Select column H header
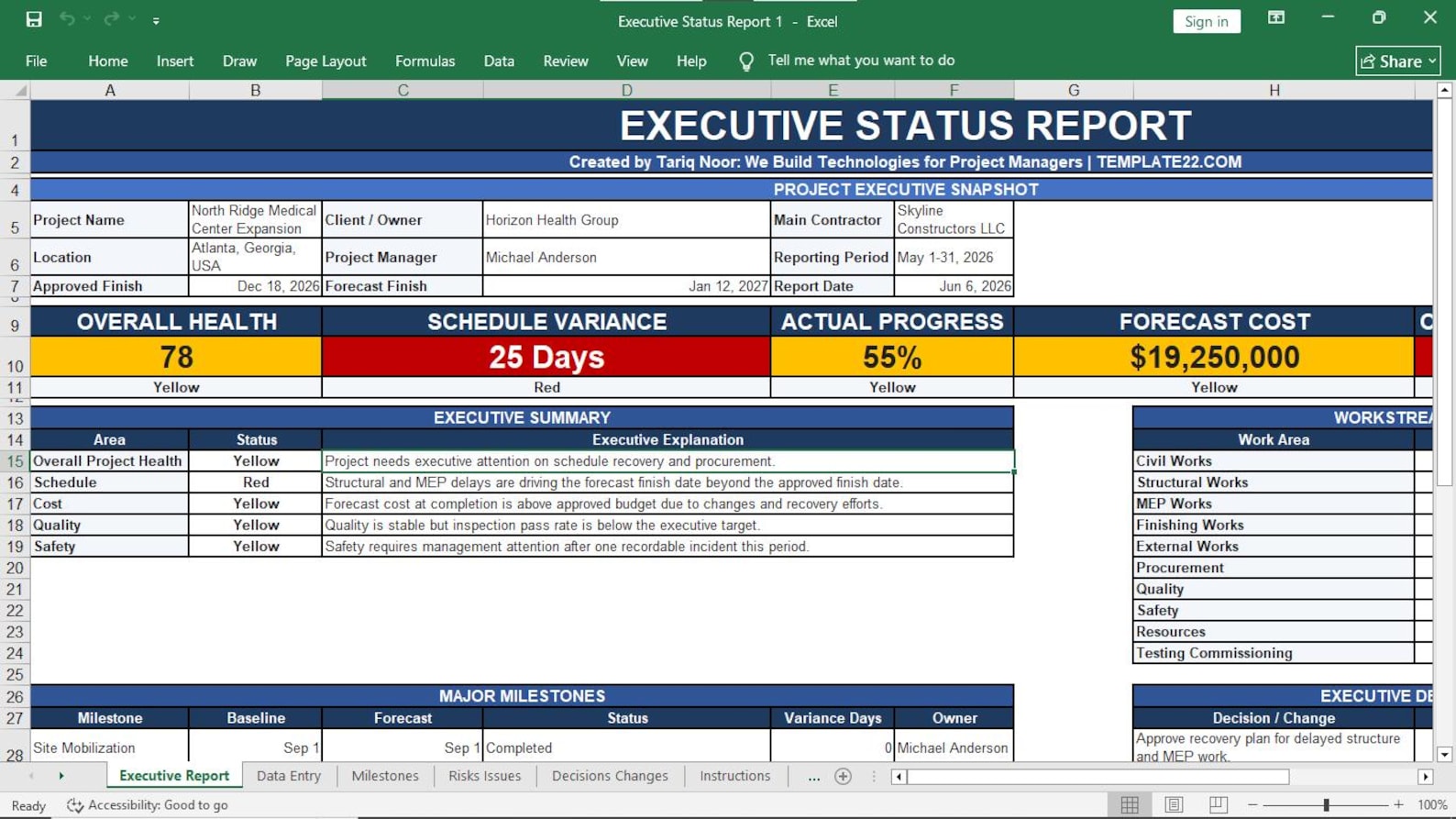 pyautogui.click(x=1274, y=90)
